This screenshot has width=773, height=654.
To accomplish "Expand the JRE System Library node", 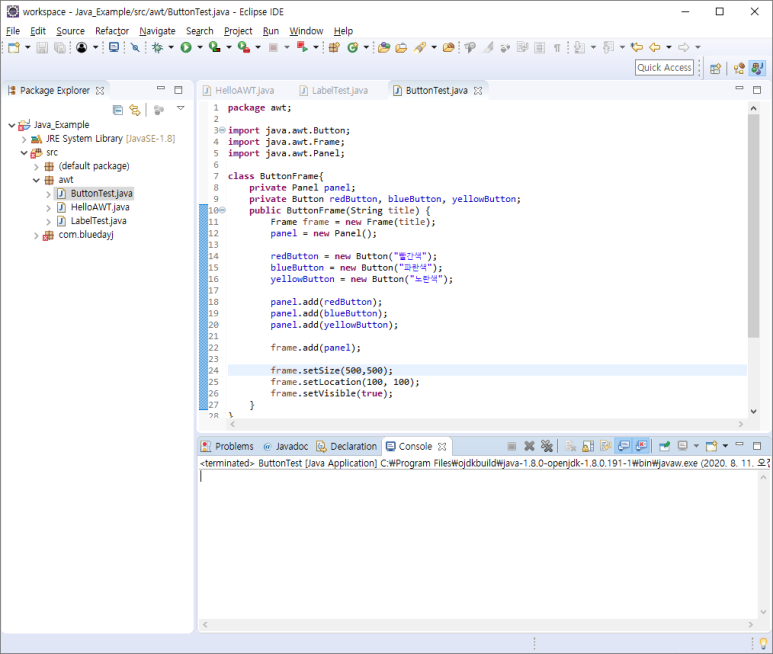I will point(24,139).
